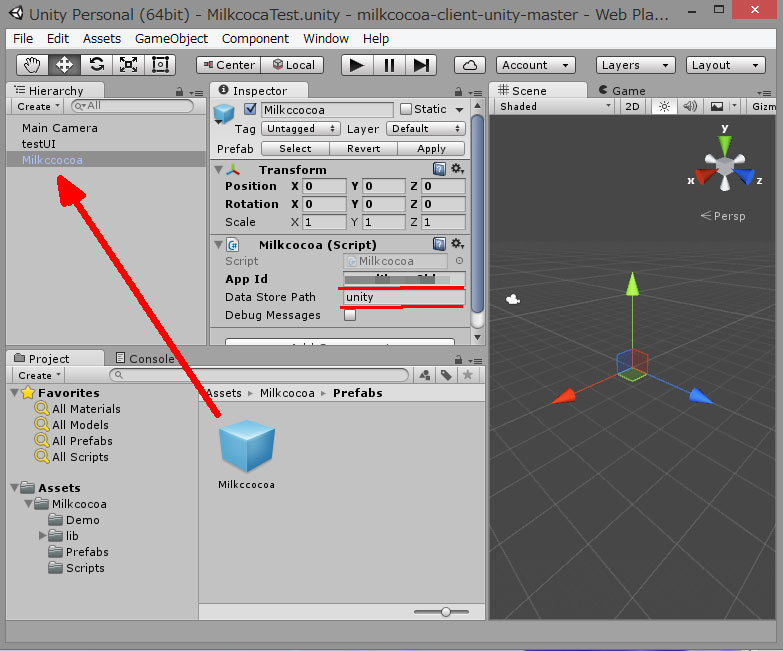
Task: Click the green Y axis on scene gizmo
Action: tap(725, 145)
